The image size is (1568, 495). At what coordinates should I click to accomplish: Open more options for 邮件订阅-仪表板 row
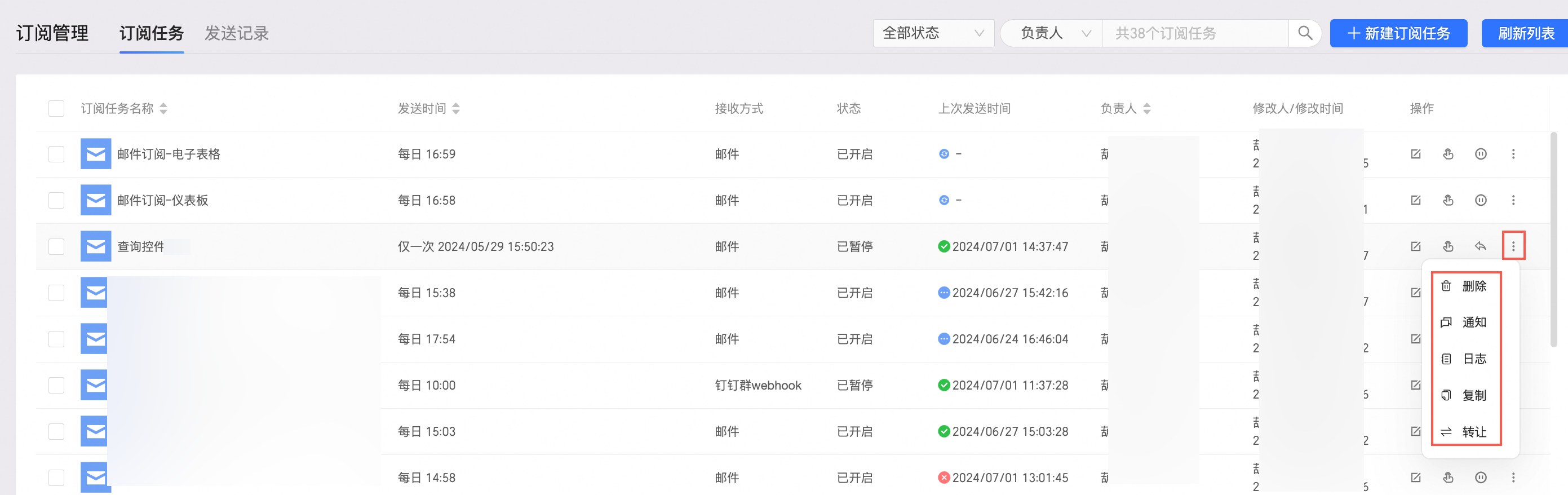click(1513, 200)
